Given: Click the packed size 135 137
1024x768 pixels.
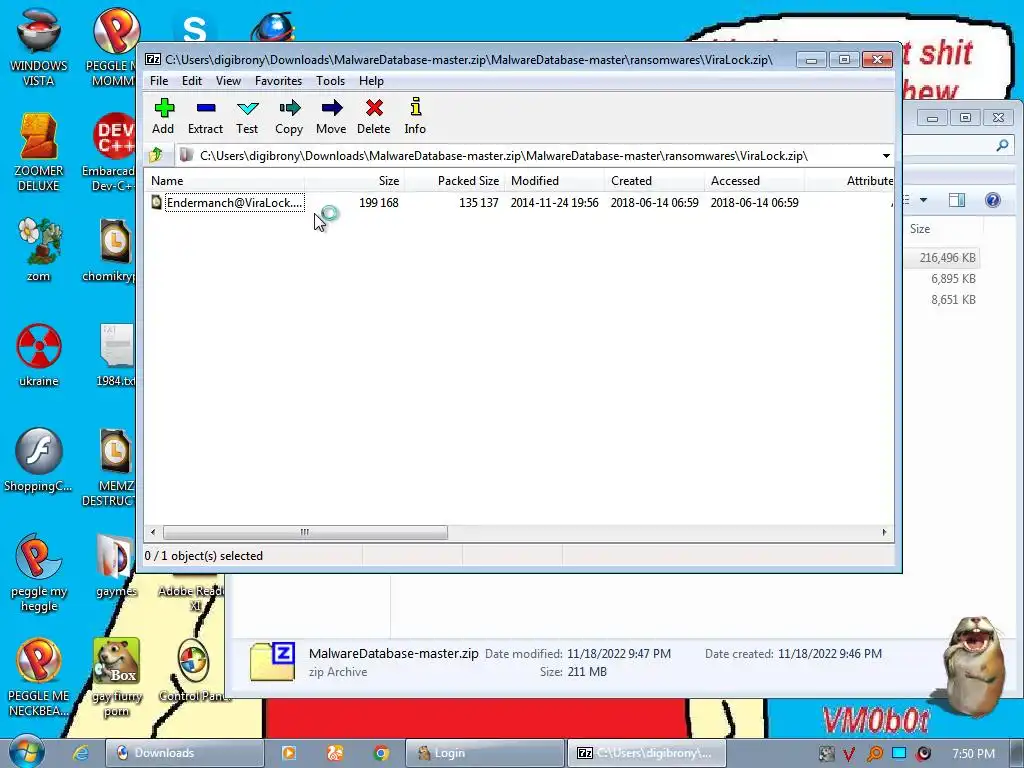Looking at the screenshot, I should tap(479, 202).
